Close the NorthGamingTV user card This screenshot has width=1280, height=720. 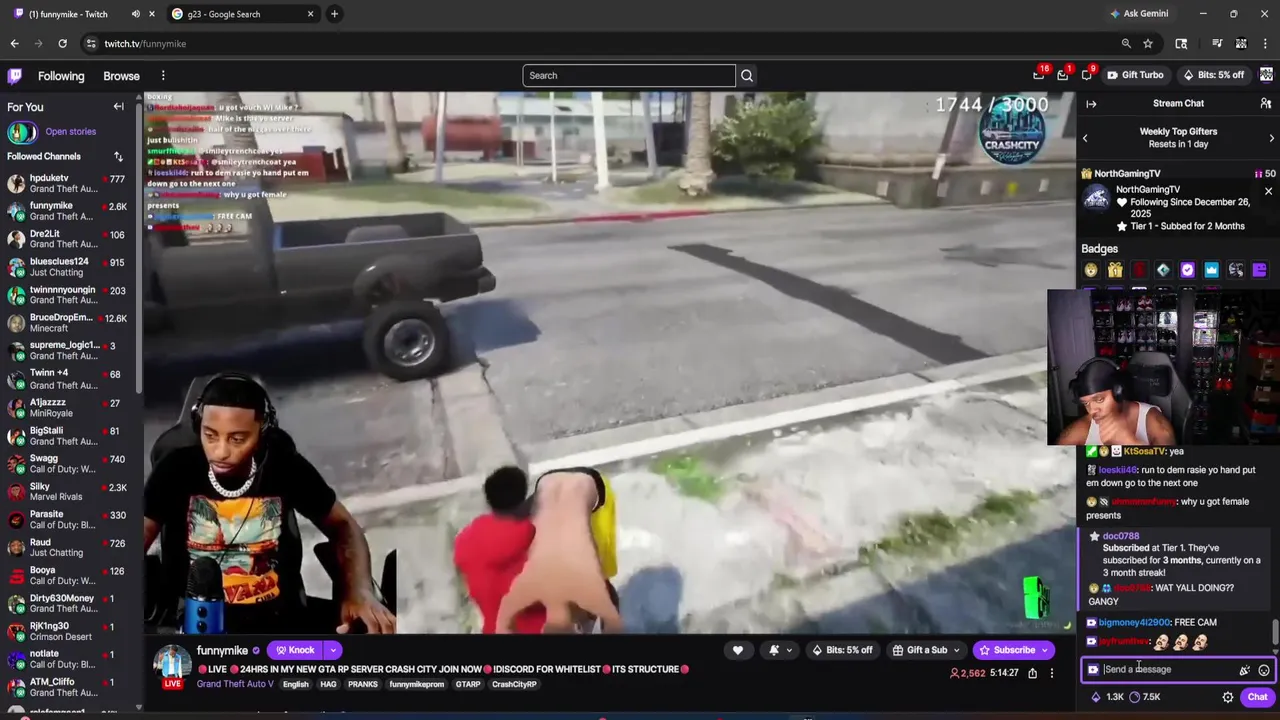(1268, 191)
